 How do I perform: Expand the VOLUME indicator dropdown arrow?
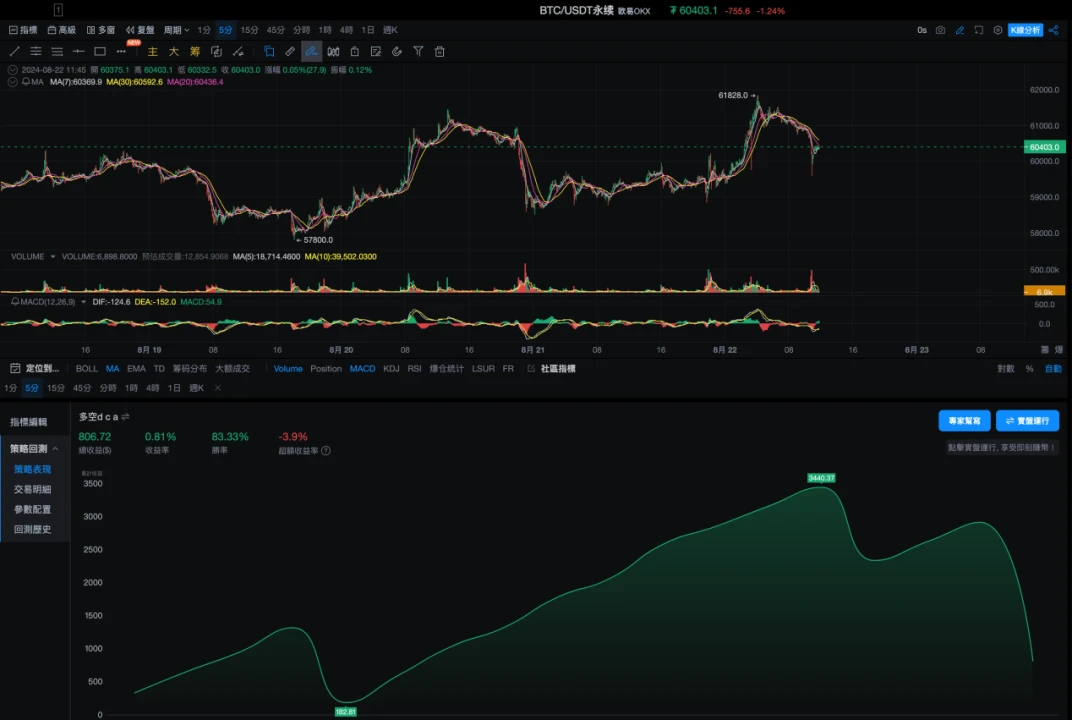pos(52,257)
